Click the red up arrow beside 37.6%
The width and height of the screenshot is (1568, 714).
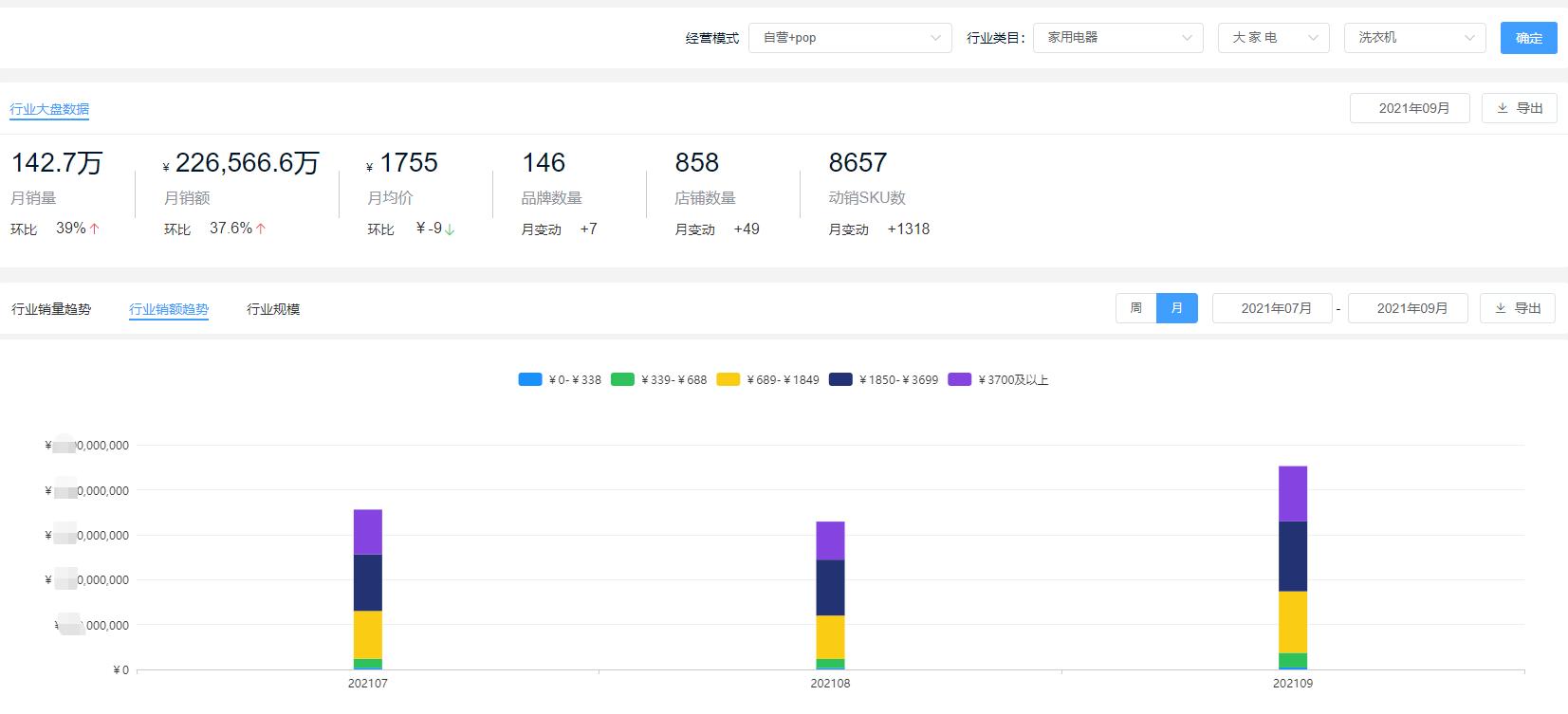pos(261,229)
